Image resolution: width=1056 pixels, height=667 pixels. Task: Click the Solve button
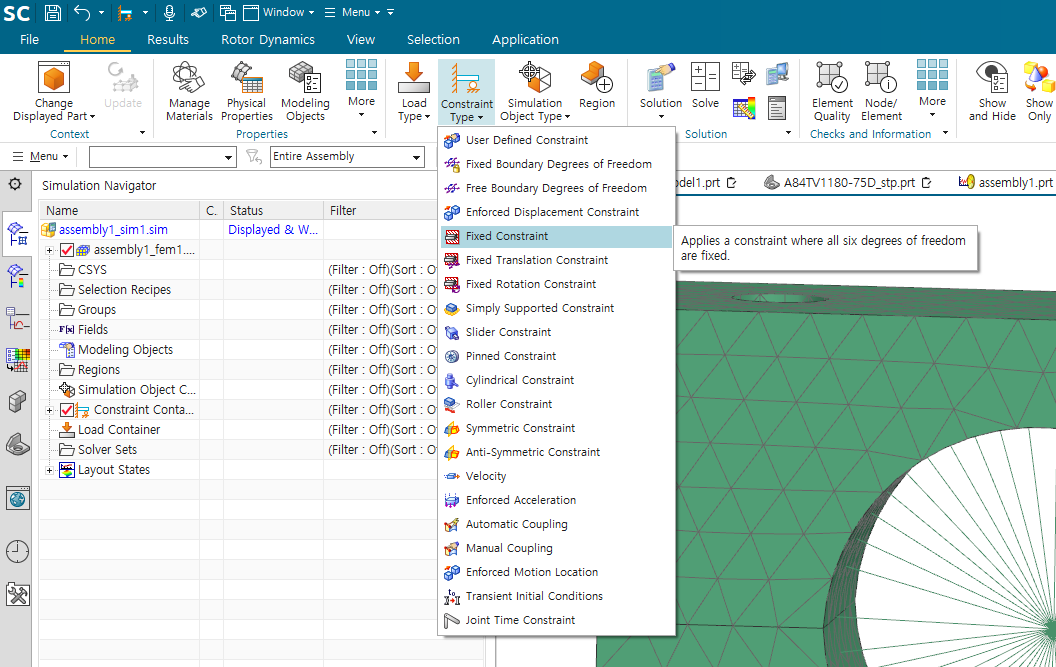705,86
